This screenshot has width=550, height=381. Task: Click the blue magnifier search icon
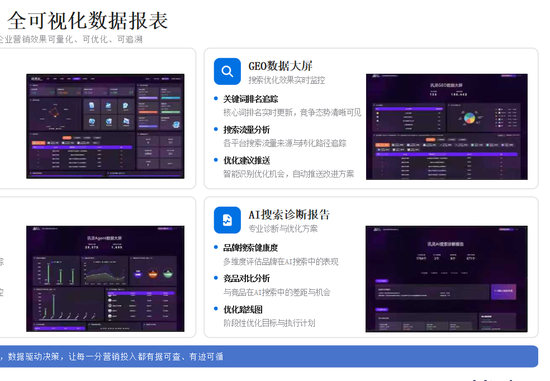(x=227, y=71)
